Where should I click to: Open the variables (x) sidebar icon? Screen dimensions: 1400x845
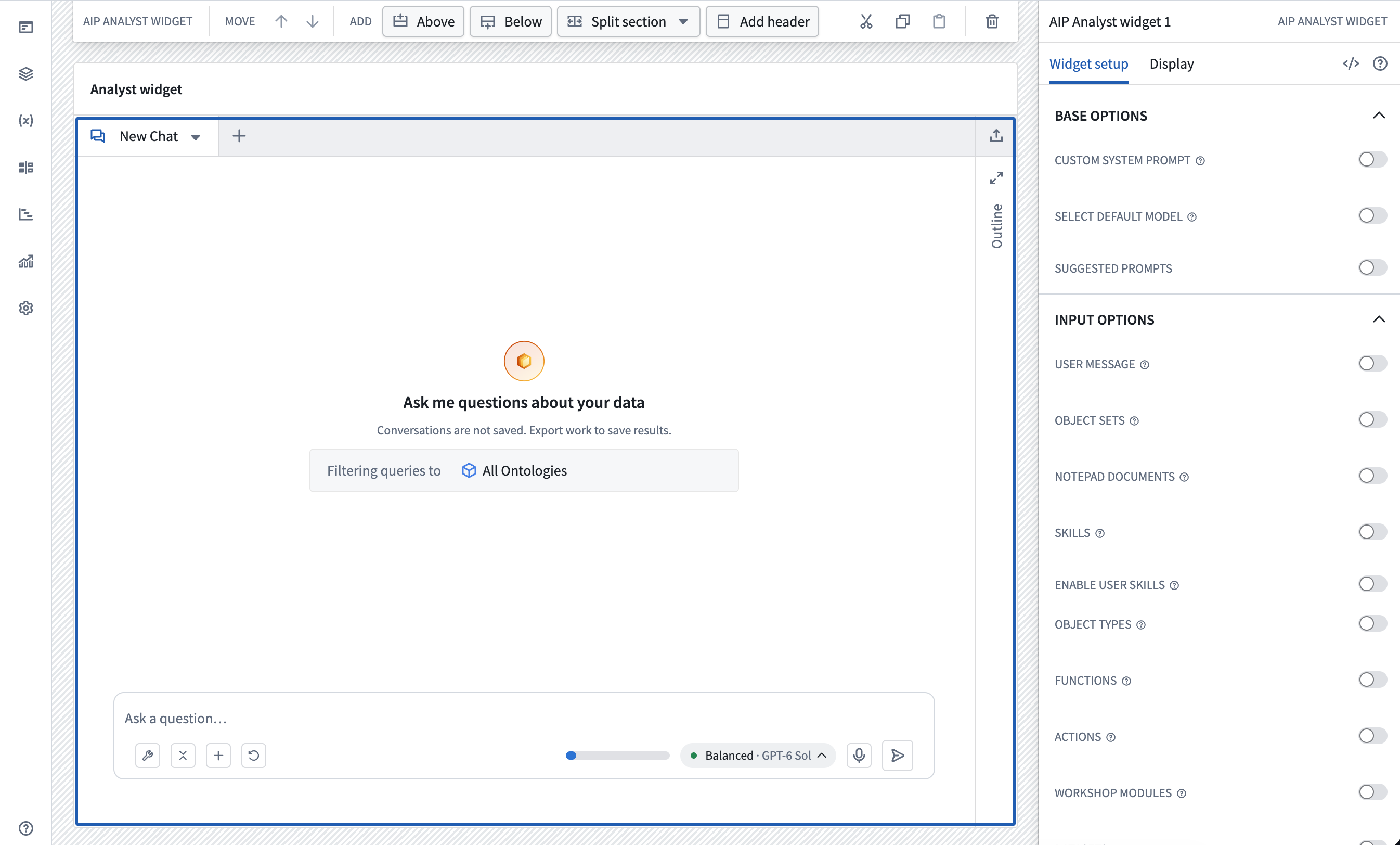pyautogui.click(x=26, y=120)
